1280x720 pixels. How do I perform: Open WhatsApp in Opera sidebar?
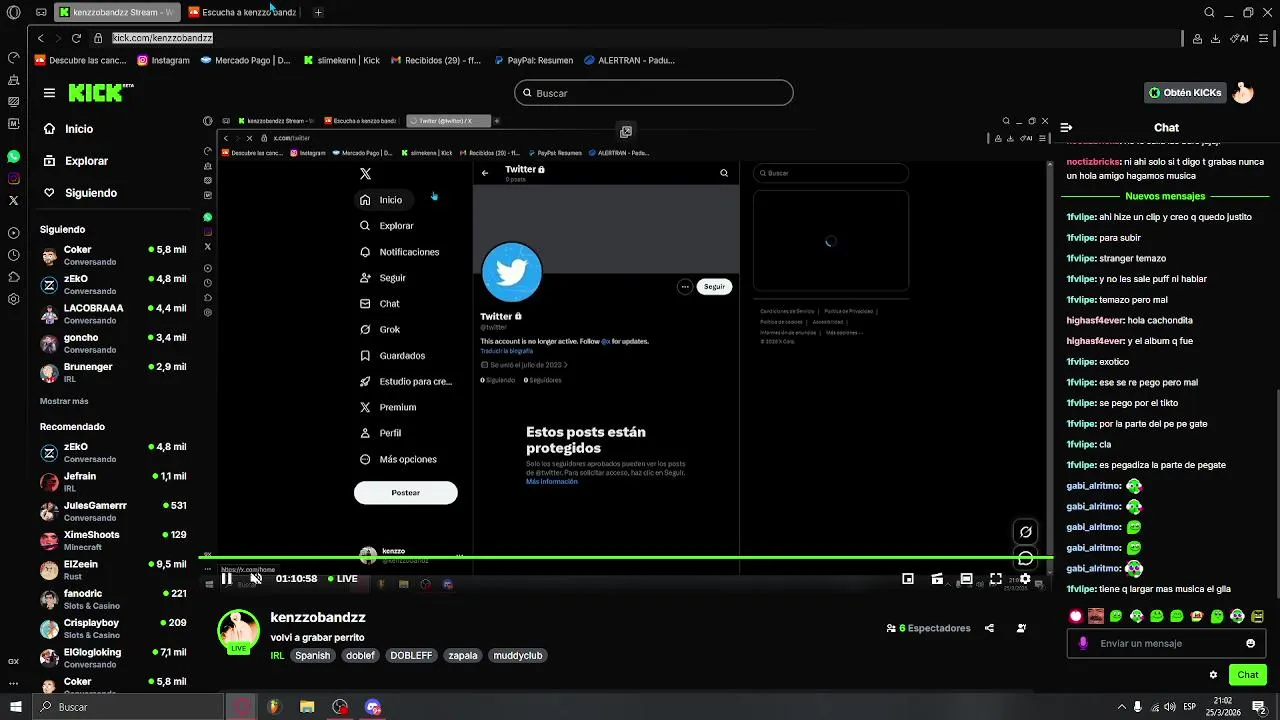[x=13, y=157]
